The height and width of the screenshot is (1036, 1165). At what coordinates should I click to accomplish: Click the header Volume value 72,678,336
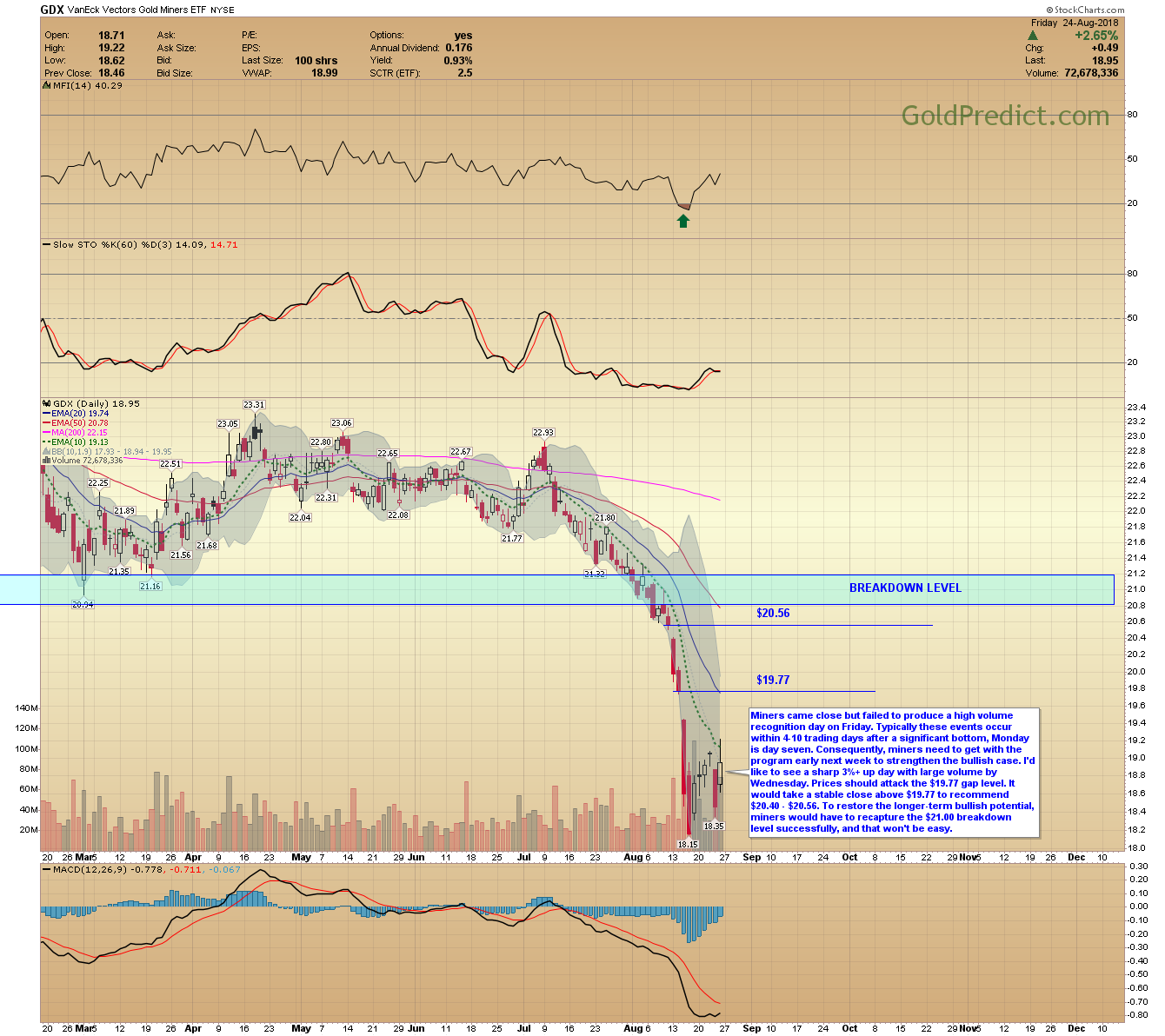(x=1091, y=73)
